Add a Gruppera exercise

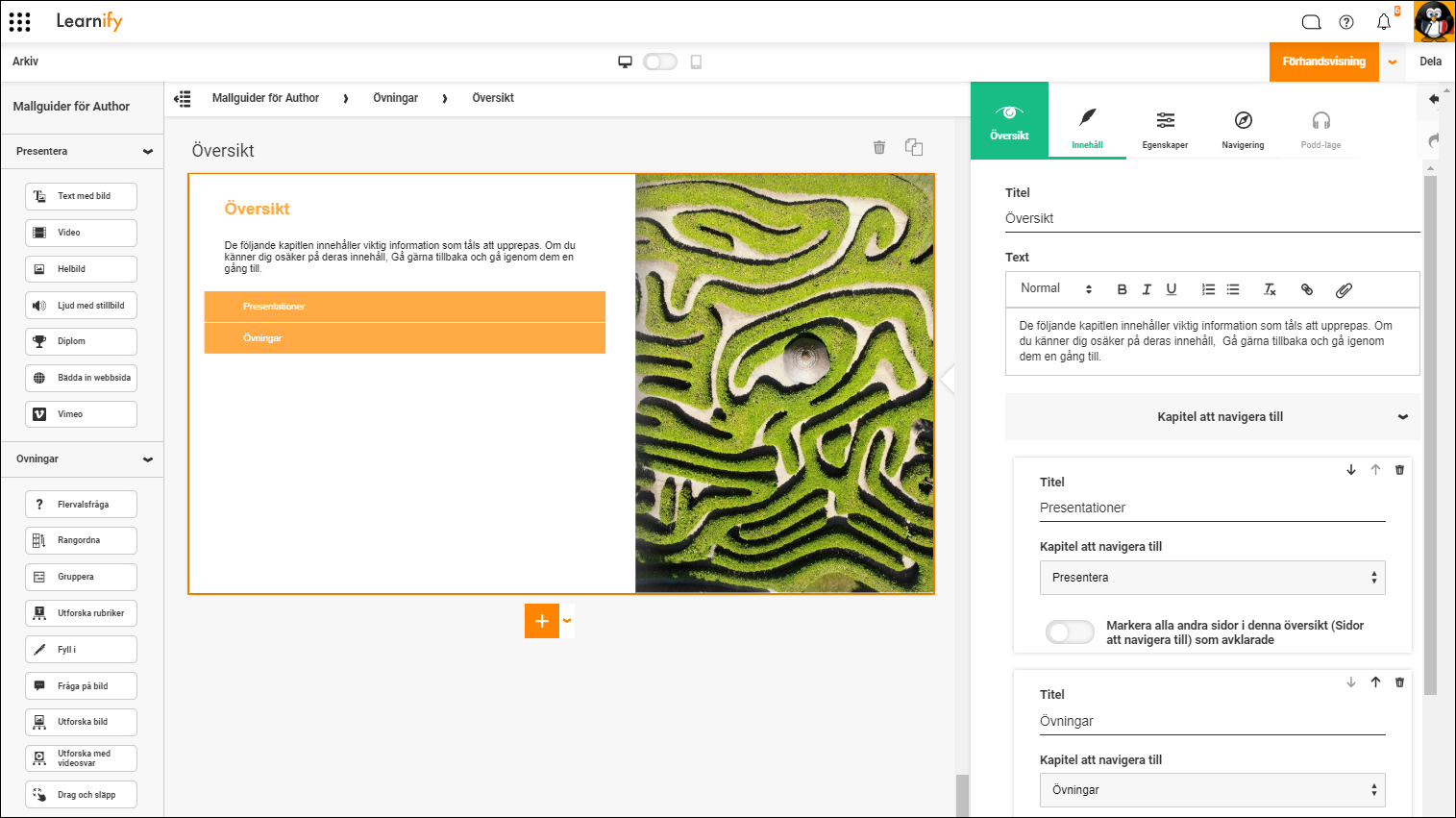point(81,577)
